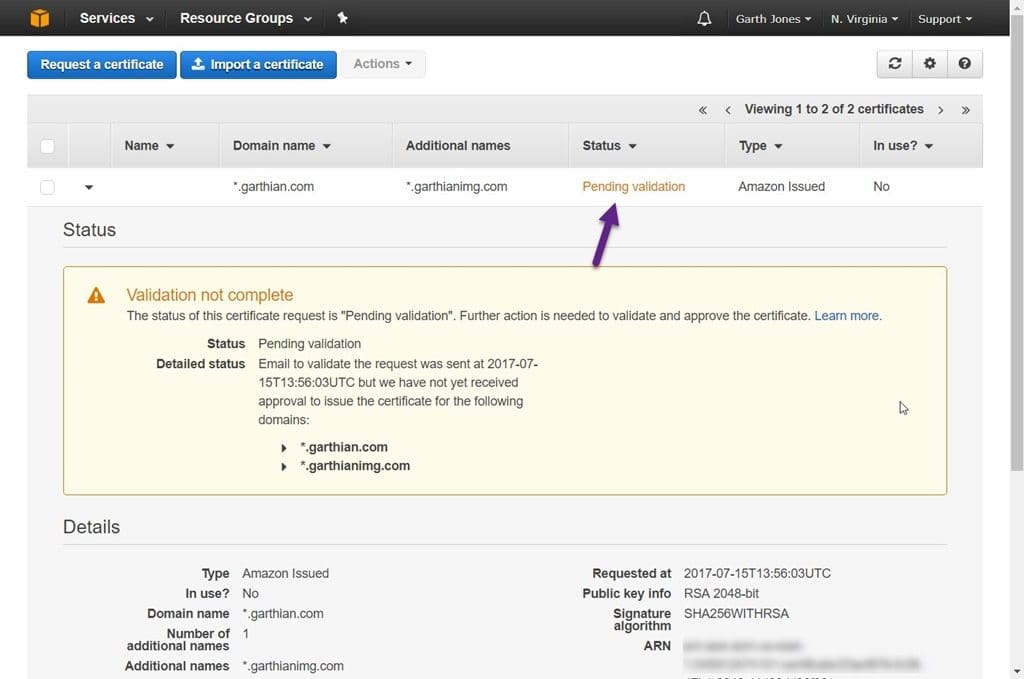Click Amazon Issued in table row
This screenshot has height=679, width=1024.
click(x=782, y=187)
